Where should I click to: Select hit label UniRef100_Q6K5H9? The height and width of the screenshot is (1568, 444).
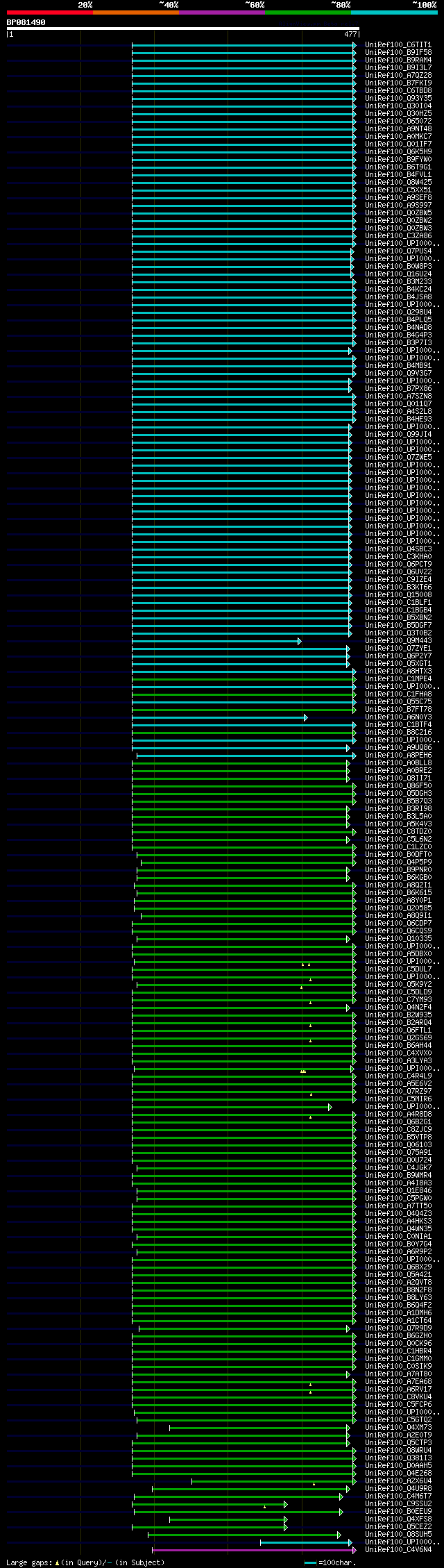click(x=398, y=151)
